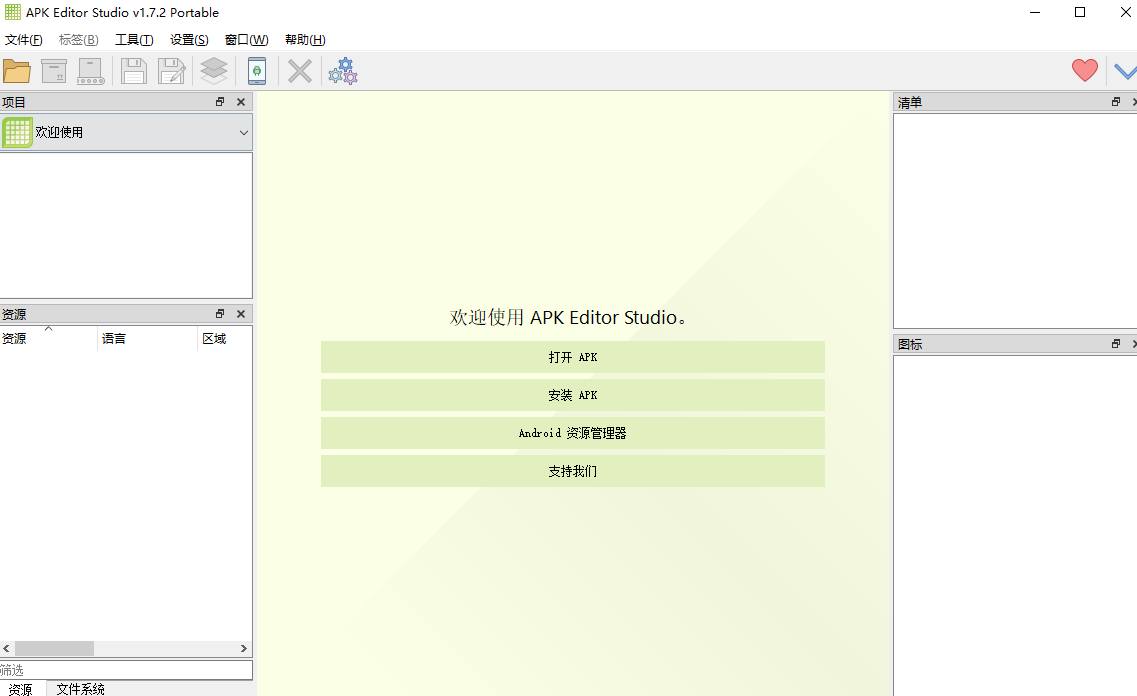Image resolution: width=1137 pixels, height=696 pixels.
Task: Click the Android device install icon
Action: 257,71
